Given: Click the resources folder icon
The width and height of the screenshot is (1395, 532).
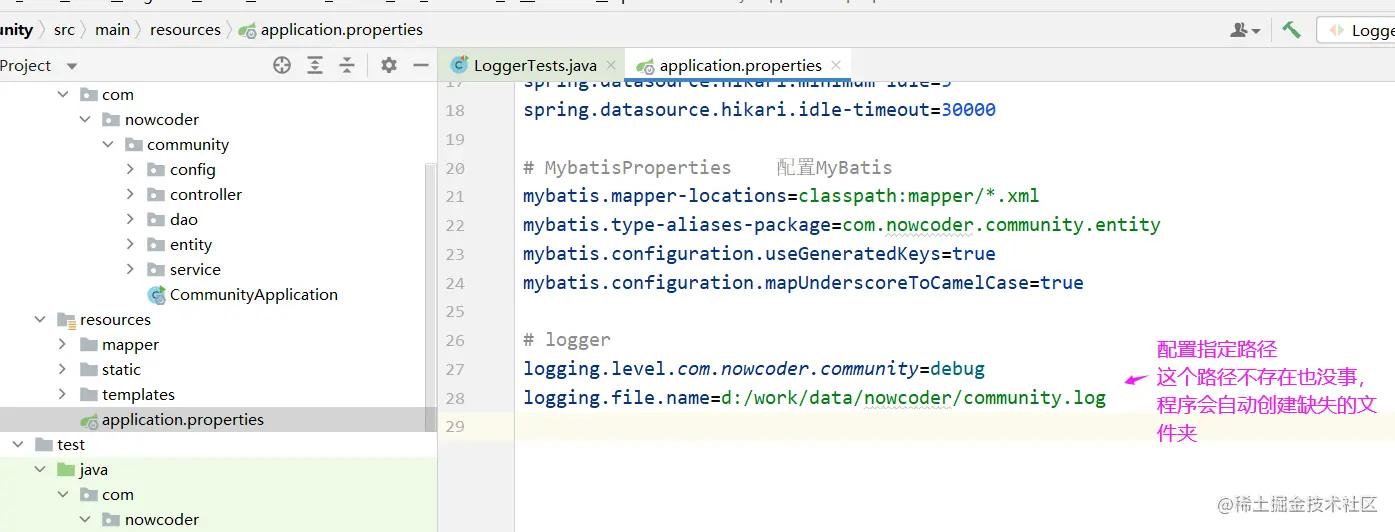Looking at the screenshot, I should tap(66, 320).
